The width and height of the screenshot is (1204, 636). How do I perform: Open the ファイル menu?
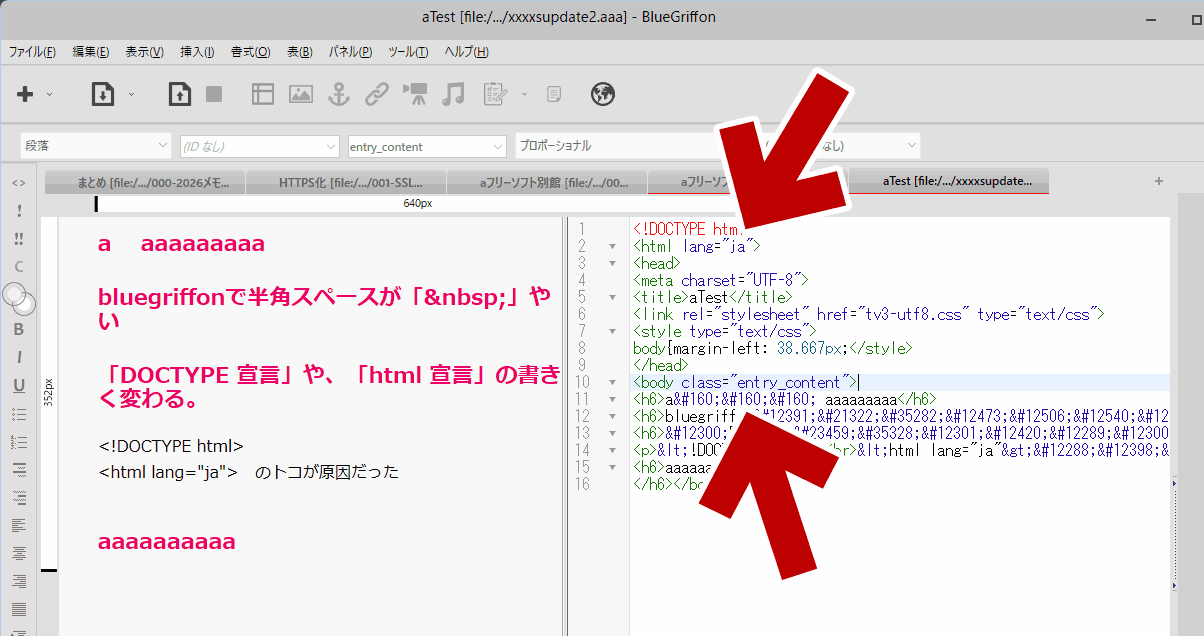click(x=32, y=52)
